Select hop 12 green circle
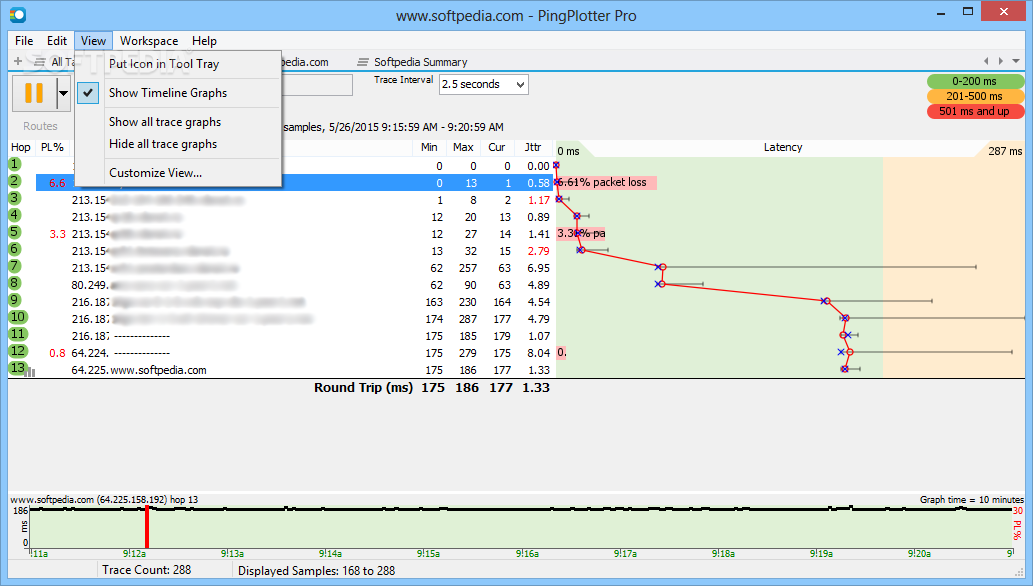Screen dimensions: 1033x586 pyautogui.click(x=18, y=351)
